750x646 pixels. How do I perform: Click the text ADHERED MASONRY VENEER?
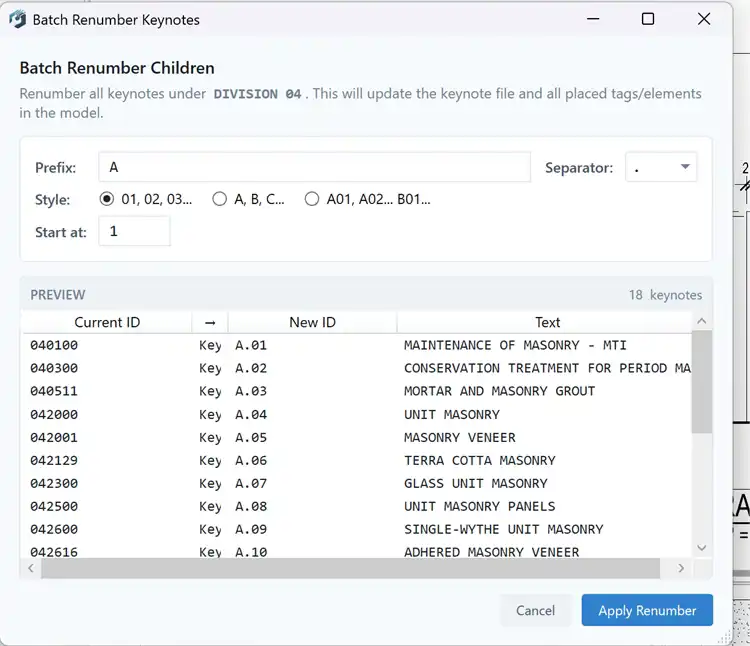(x=492, y=552)
